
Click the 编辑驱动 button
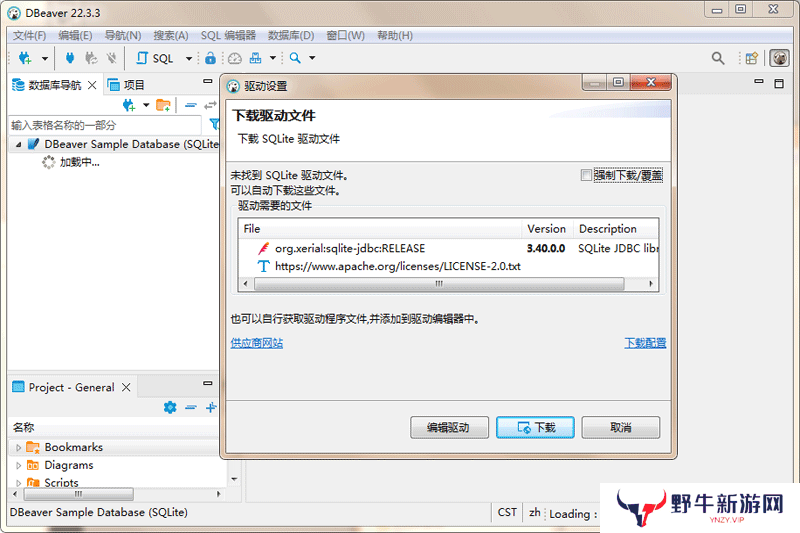[x=449, y=427]
